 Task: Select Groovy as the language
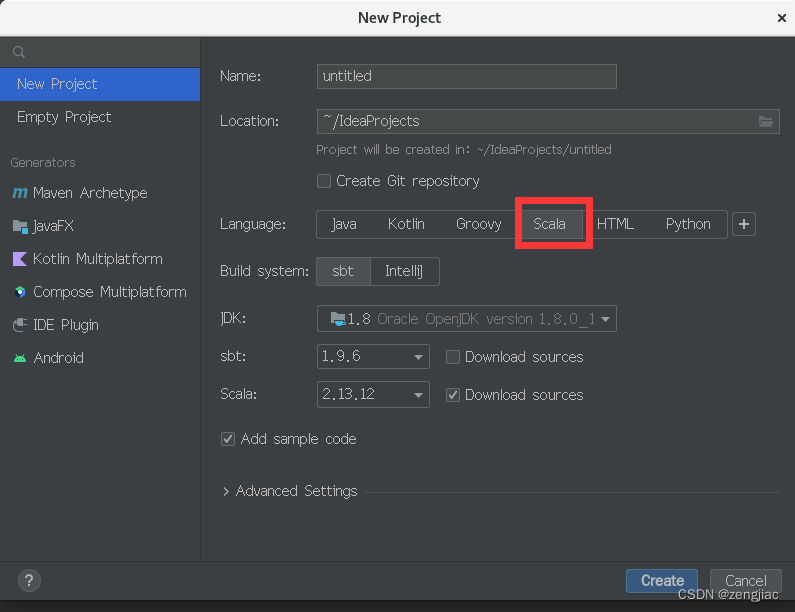(479, 224)
